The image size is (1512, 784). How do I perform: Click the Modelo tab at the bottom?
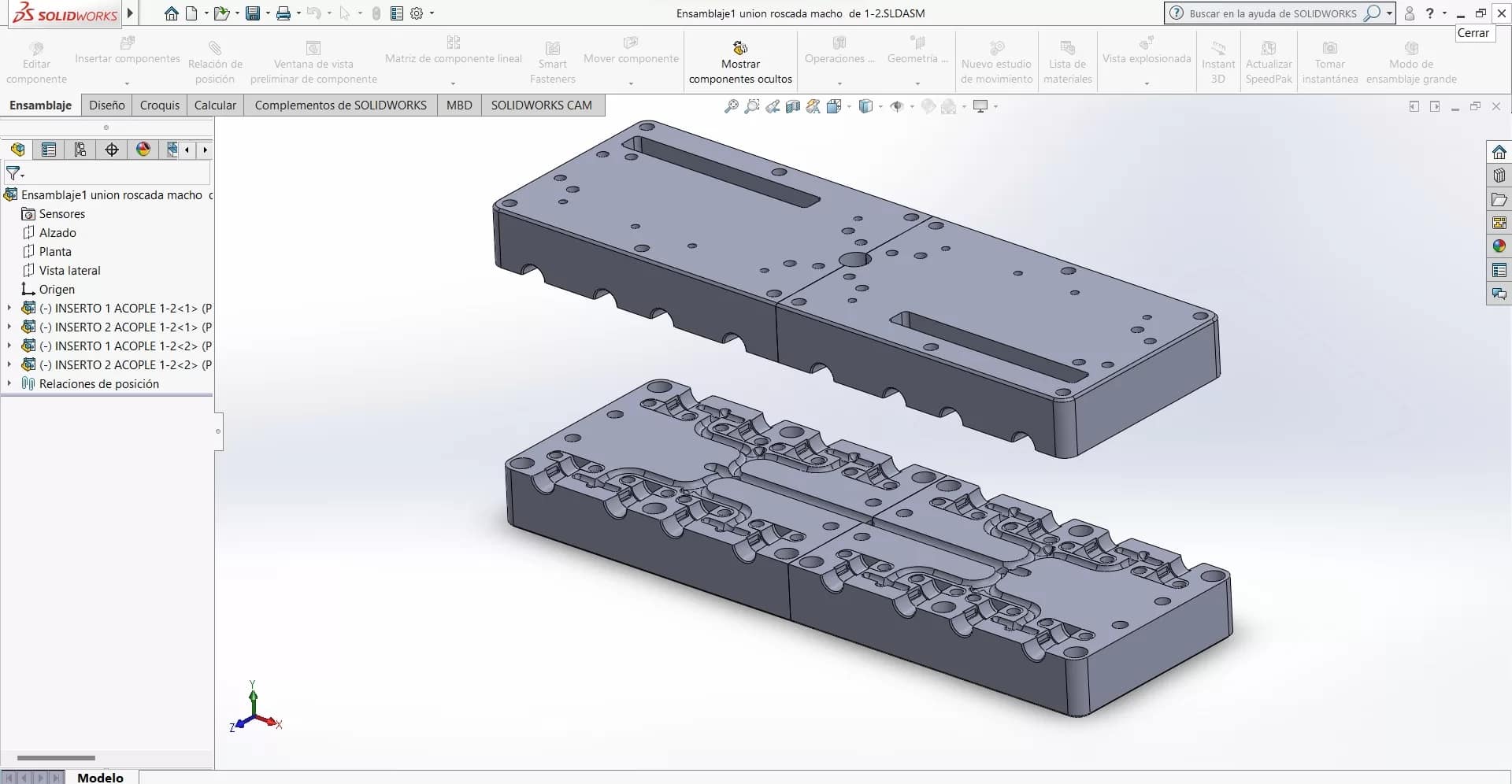click(100, 777)
